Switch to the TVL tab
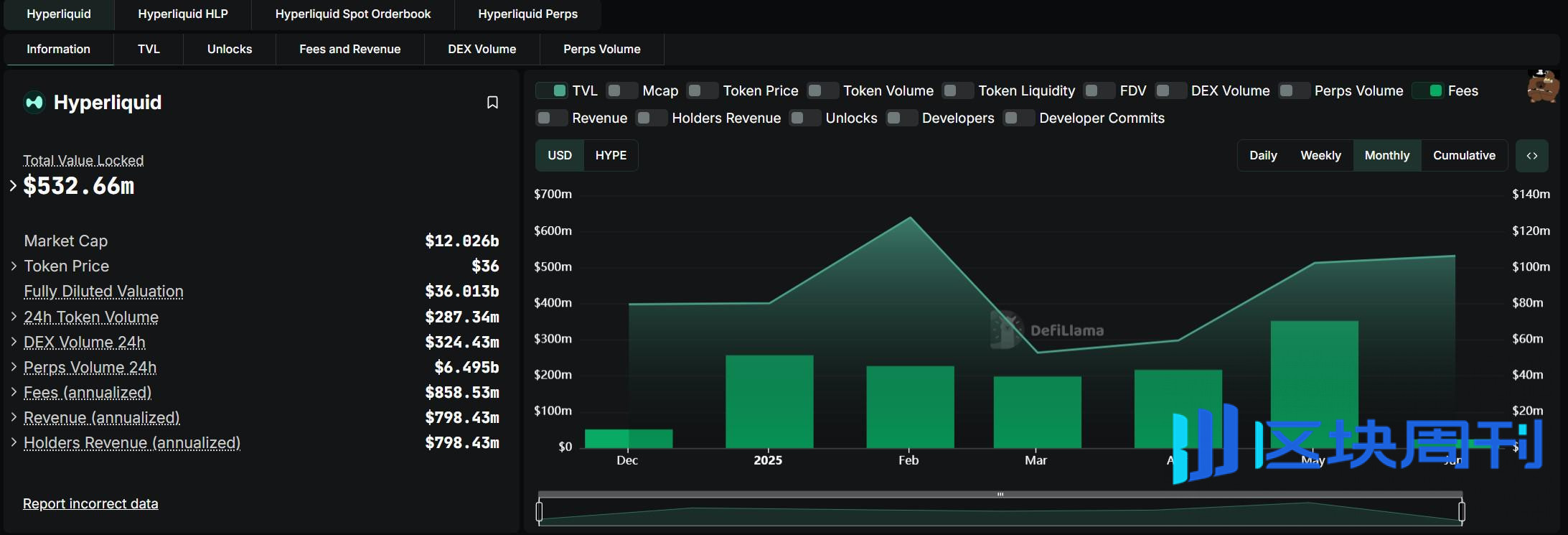Image resolution: width=1568 pixels, height=535 pixels. coord(149,50)
